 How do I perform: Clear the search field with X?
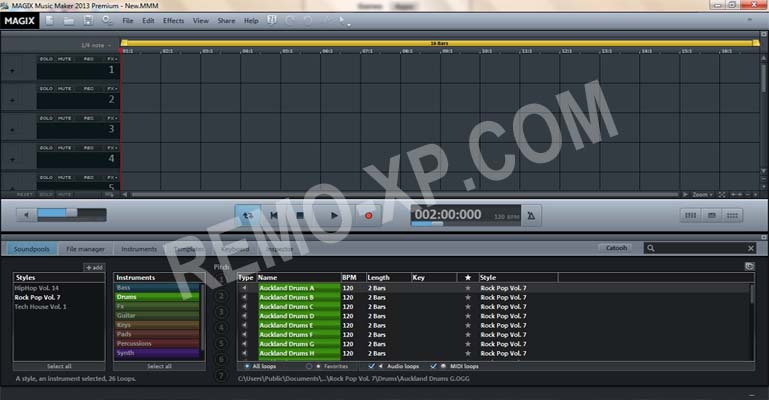(750, 248)
